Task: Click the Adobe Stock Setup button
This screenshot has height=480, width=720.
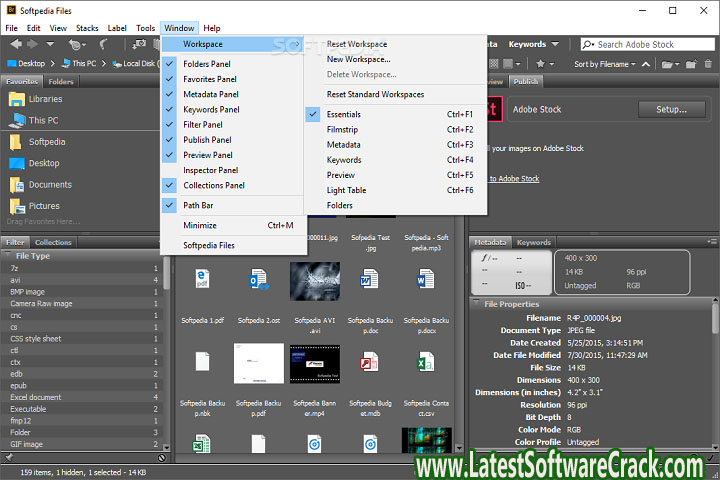Action: click(665, 109)
